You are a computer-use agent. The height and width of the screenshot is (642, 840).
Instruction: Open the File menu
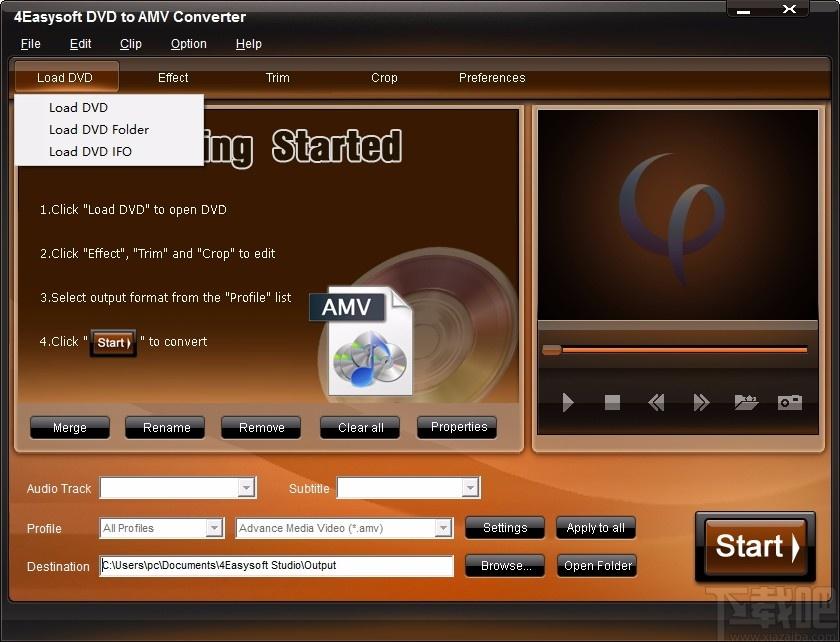pos(31,44)
